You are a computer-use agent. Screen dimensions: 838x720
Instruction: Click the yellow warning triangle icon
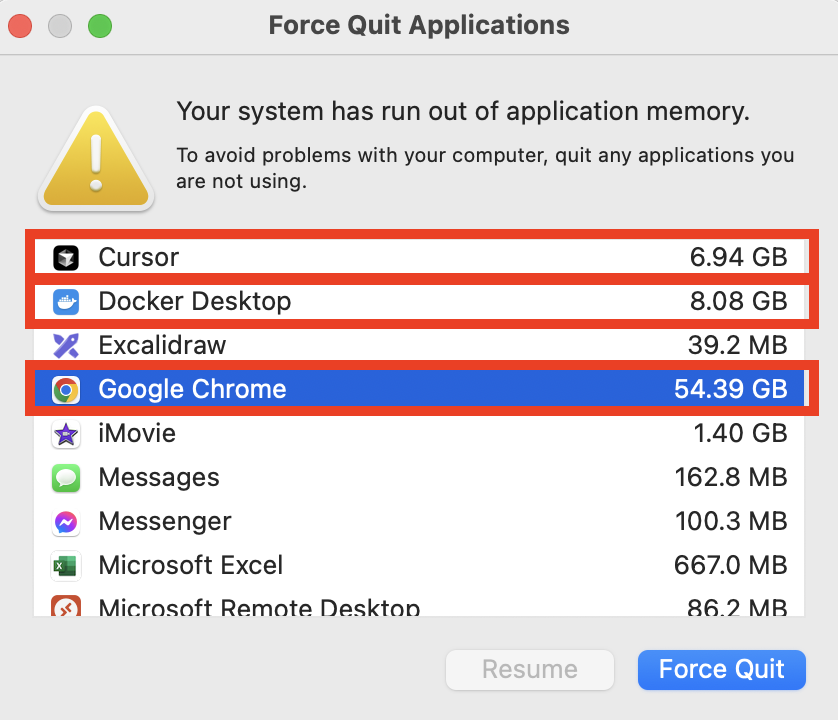tap(96, 158)
